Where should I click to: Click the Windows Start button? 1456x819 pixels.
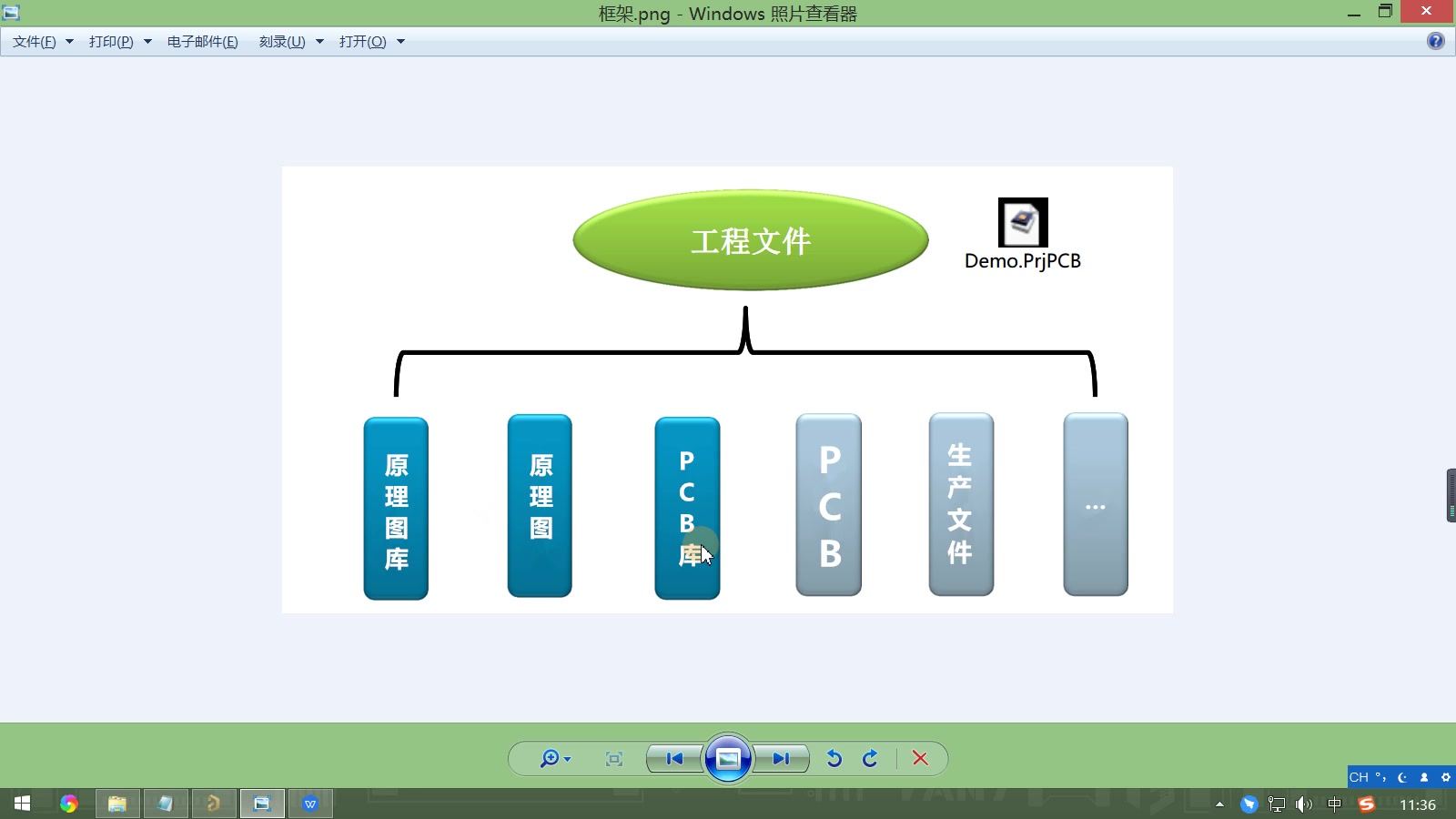[x=23, y=804]
